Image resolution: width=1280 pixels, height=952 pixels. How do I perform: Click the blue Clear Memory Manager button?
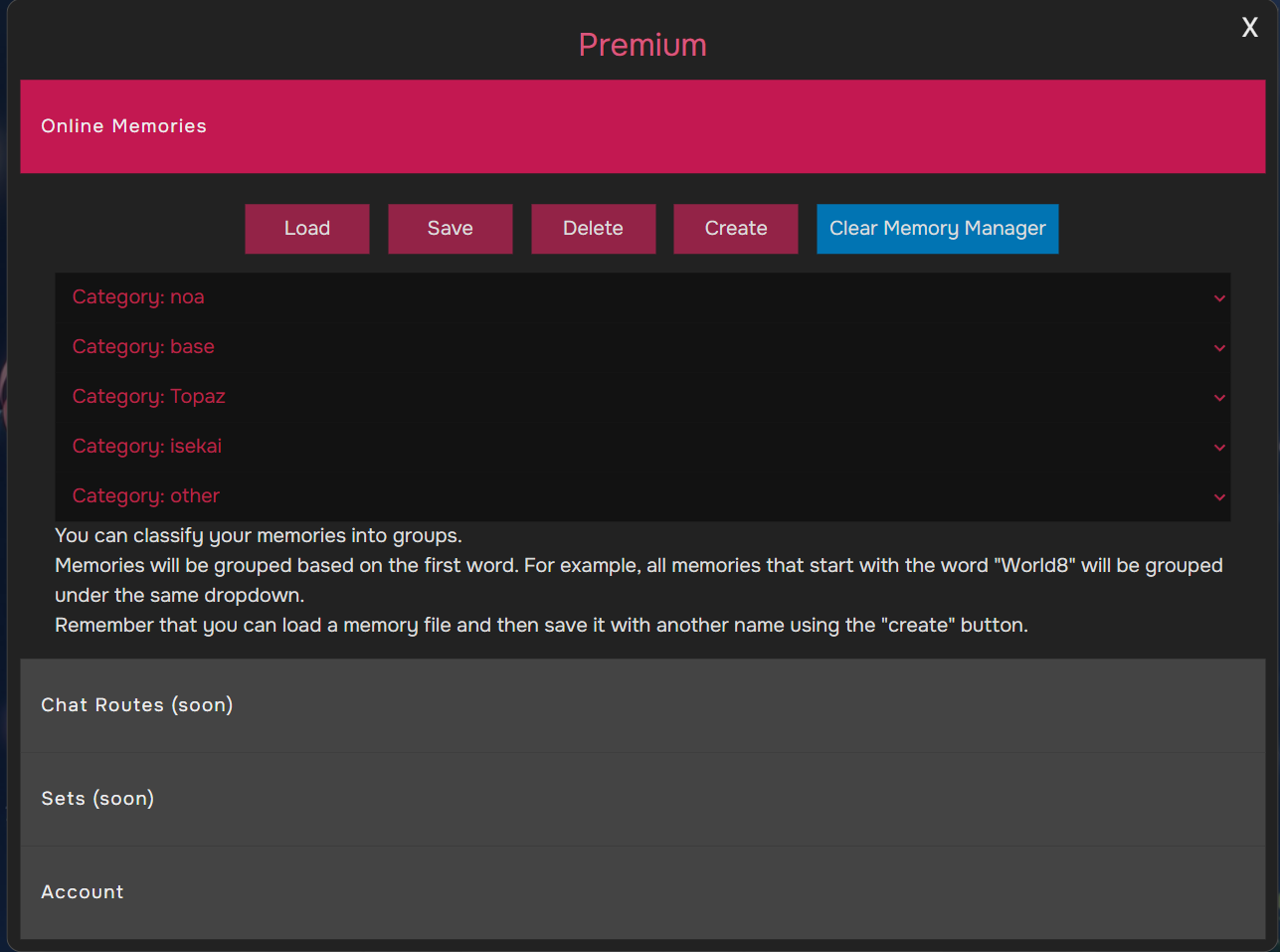point(937,229)
